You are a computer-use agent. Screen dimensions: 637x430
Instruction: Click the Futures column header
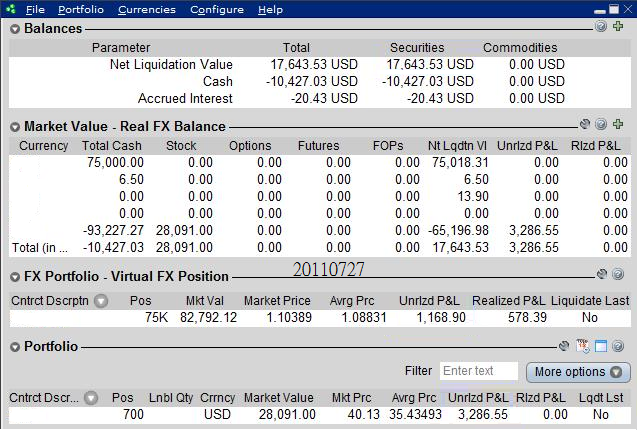(x=318, y=146)
